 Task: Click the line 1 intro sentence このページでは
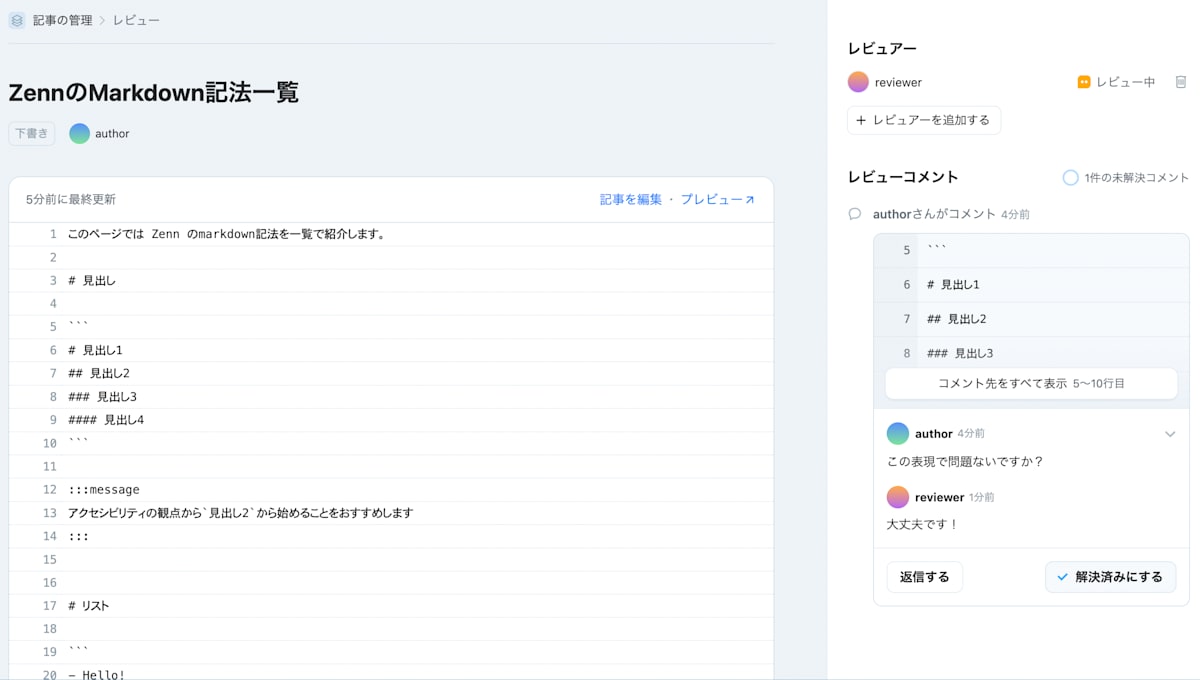(x=227, y=235)
